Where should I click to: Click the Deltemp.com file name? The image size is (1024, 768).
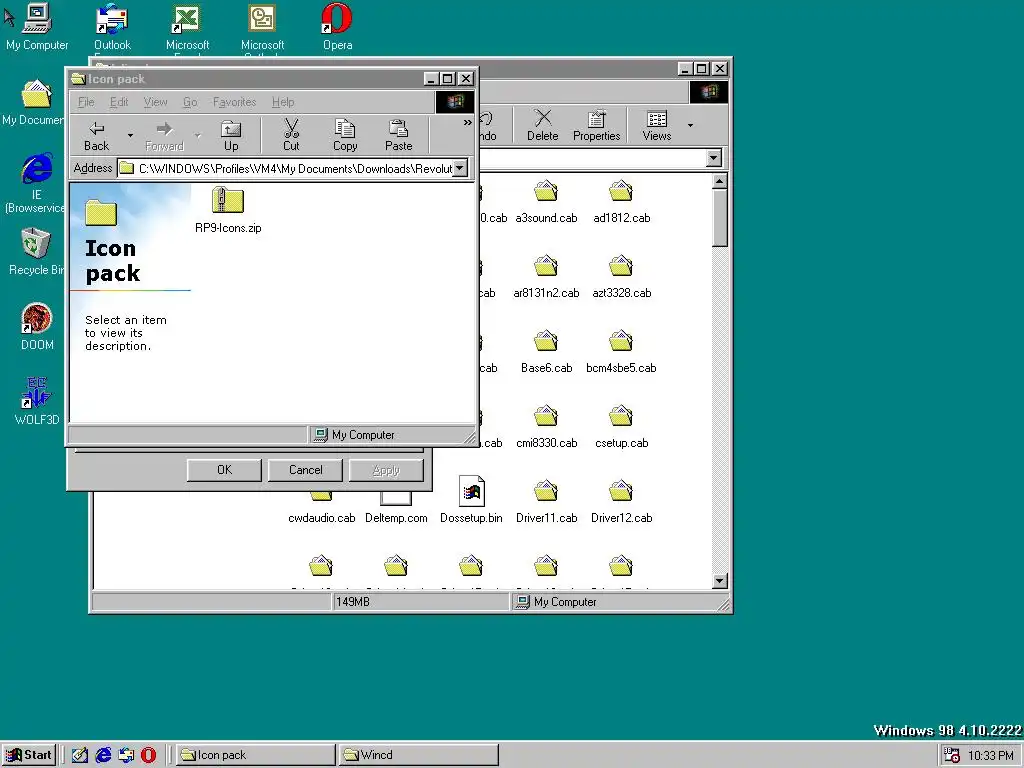pyautogui.click(x=396, y=518)
